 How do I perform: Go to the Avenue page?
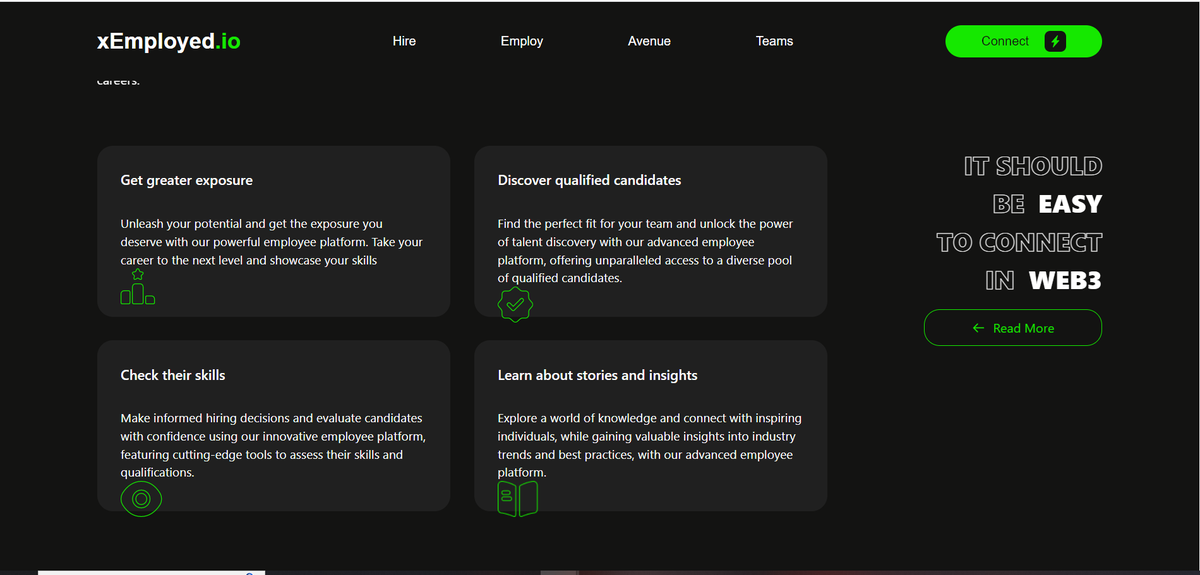(649, 41)
